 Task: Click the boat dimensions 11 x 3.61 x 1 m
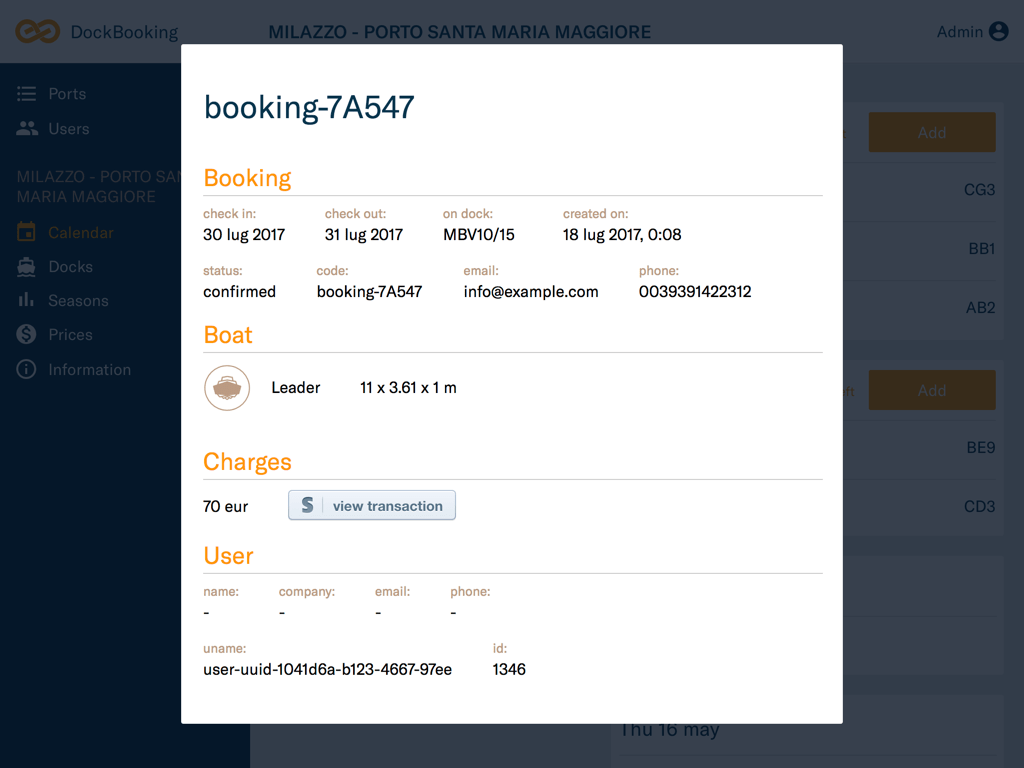[408, 388]
